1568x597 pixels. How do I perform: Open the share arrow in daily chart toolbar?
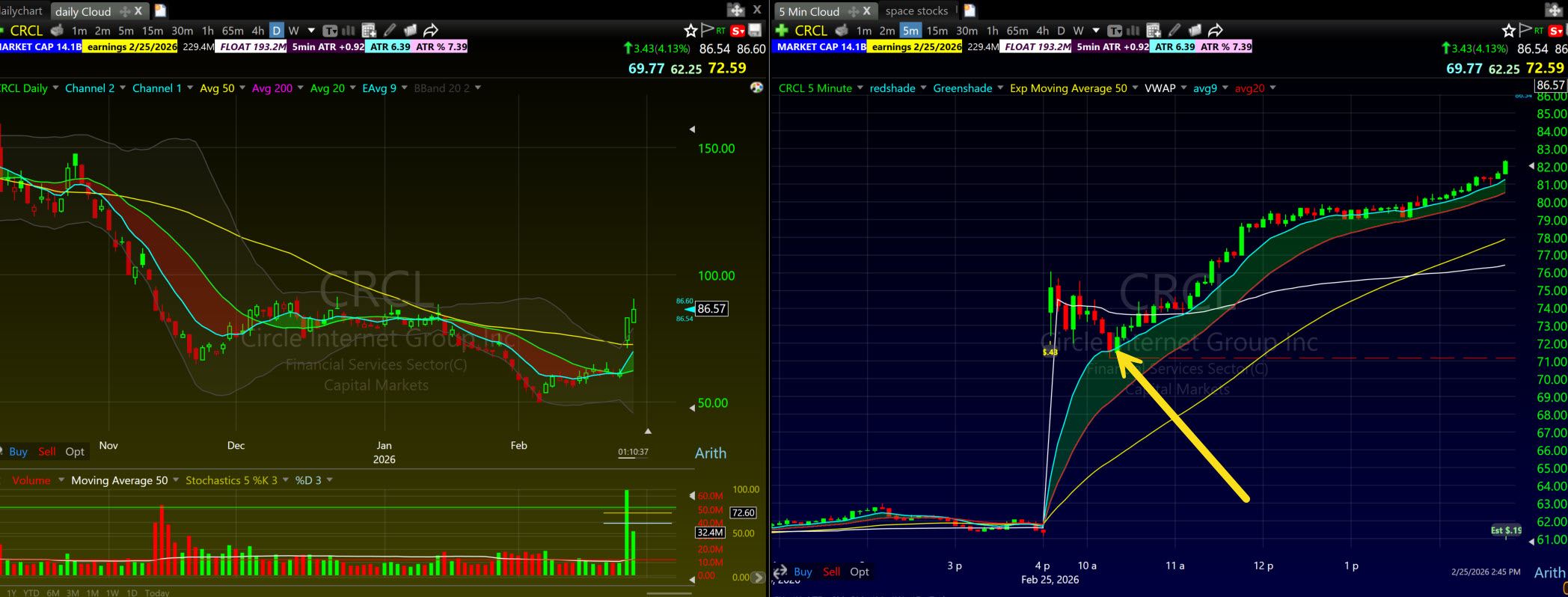coord(431,30)
